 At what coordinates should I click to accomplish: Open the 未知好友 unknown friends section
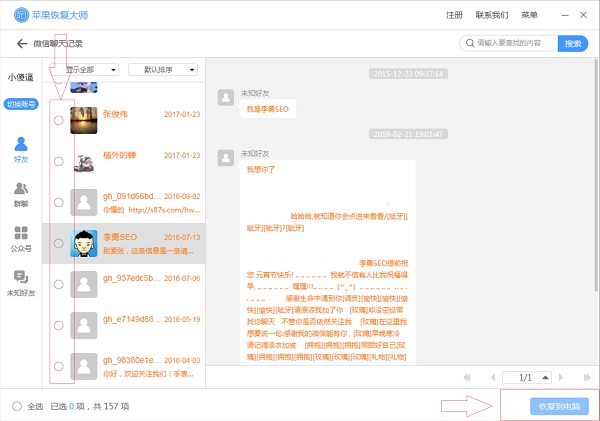(x=21, y=283)
